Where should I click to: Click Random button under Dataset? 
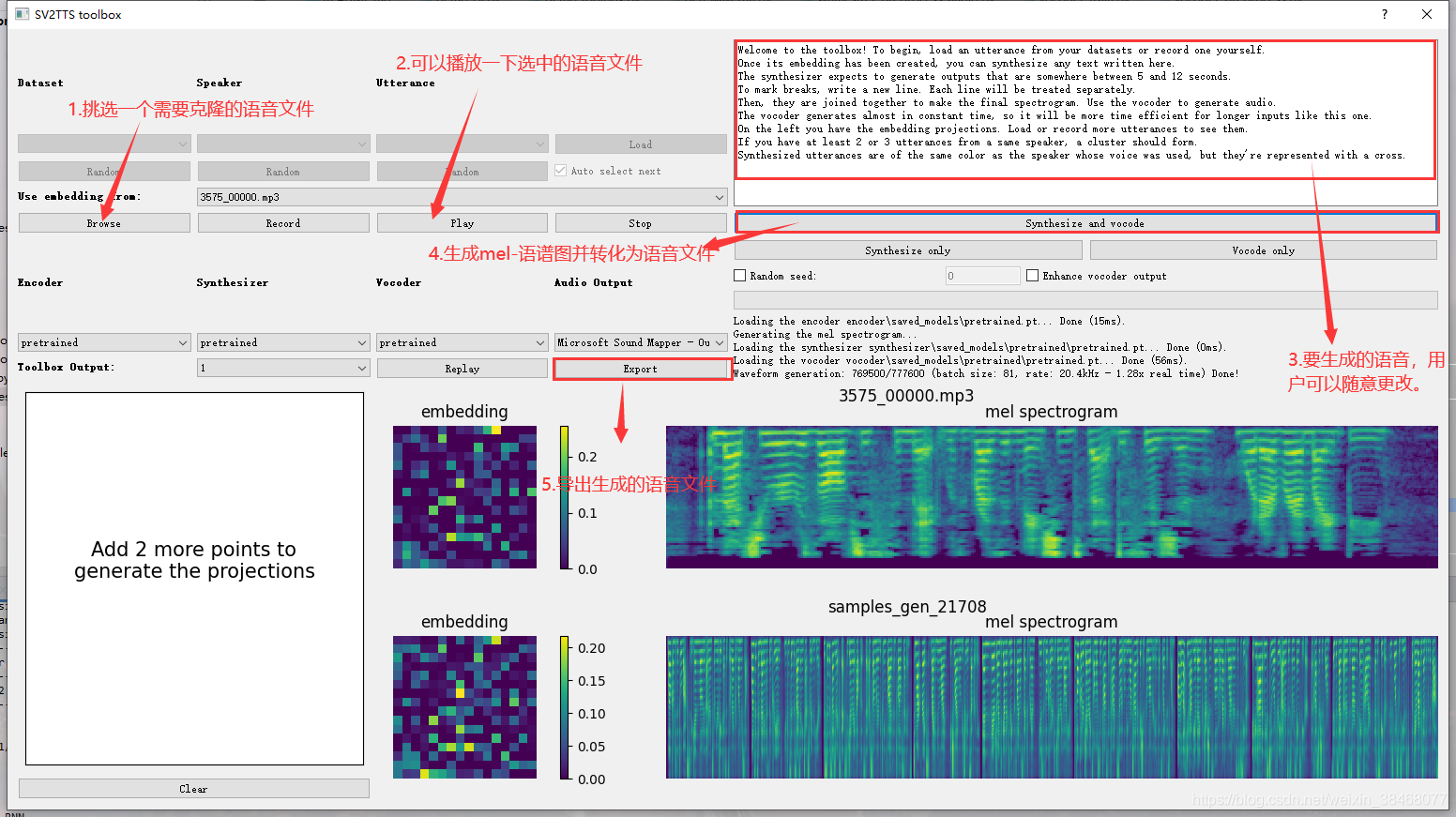104,172
